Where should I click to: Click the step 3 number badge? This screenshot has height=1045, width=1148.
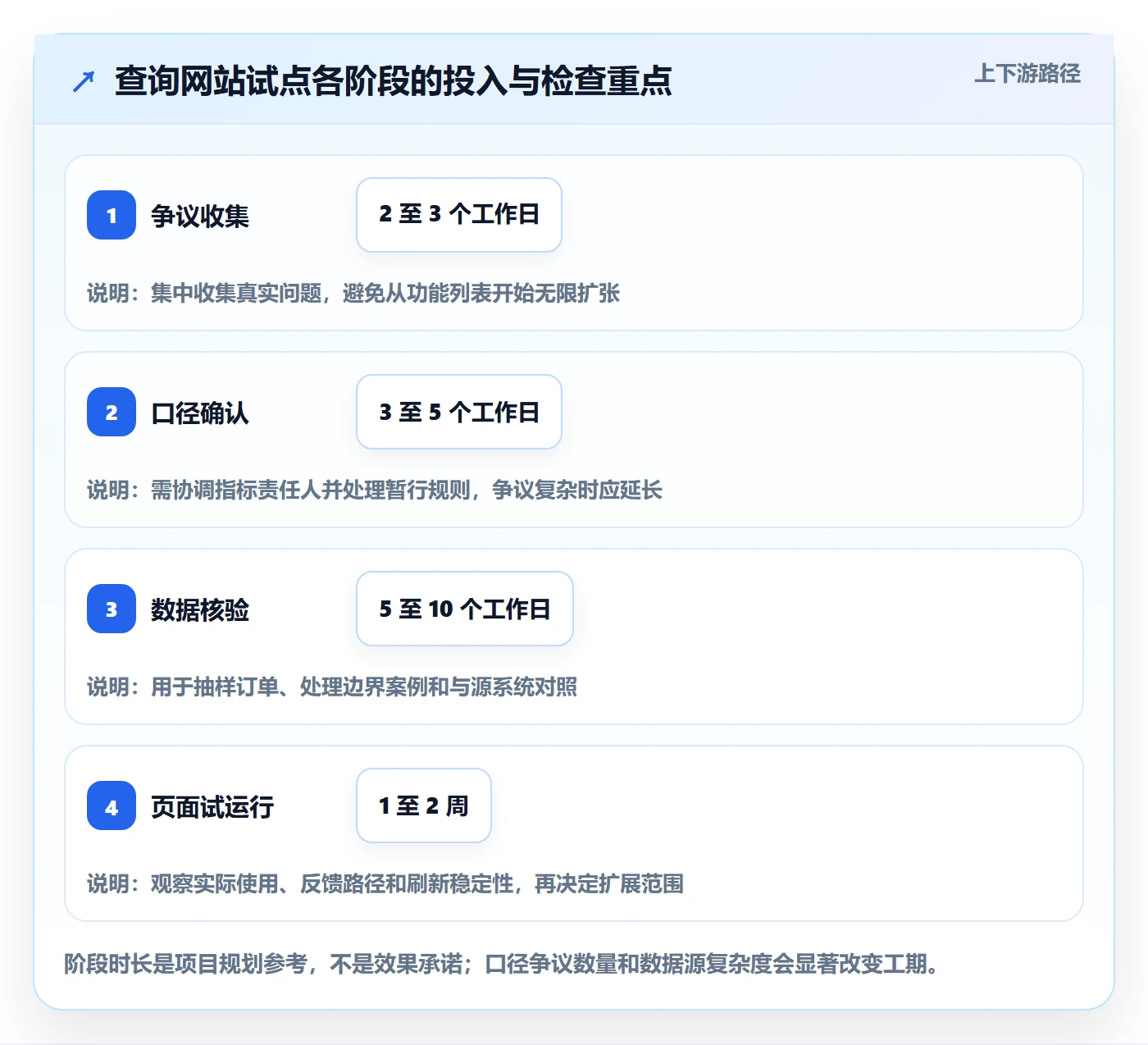[112, 609]
